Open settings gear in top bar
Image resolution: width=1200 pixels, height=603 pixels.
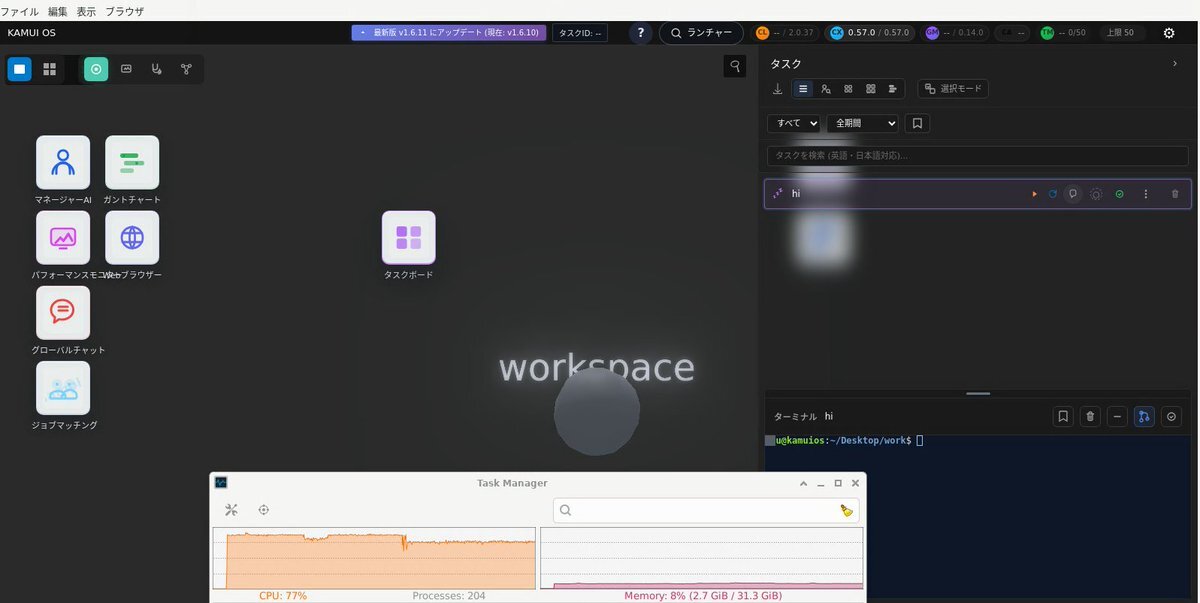[x=1168, y=33]
